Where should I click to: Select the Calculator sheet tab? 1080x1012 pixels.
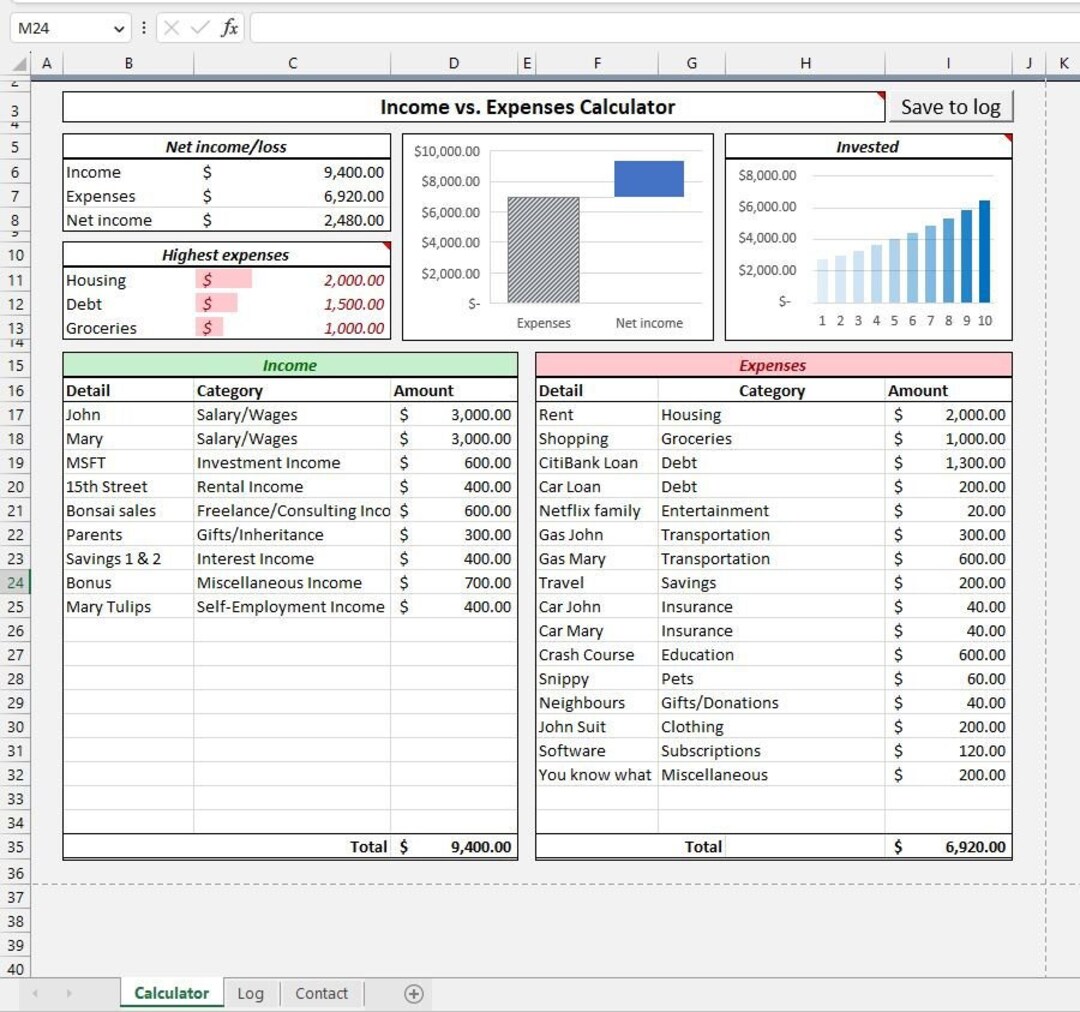point(171,993)
